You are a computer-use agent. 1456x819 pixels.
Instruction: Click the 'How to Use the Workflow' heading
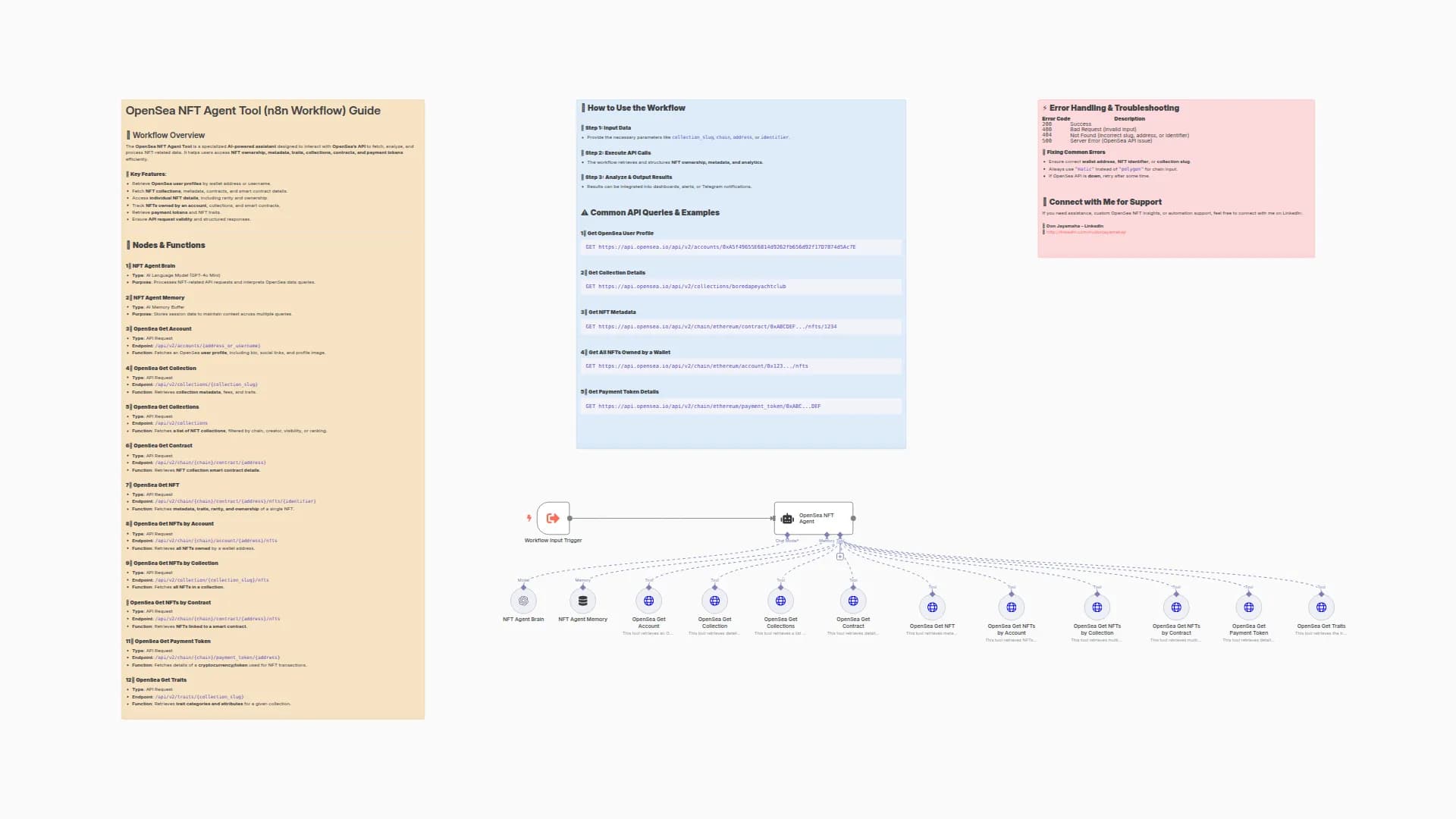coord(635,108)
